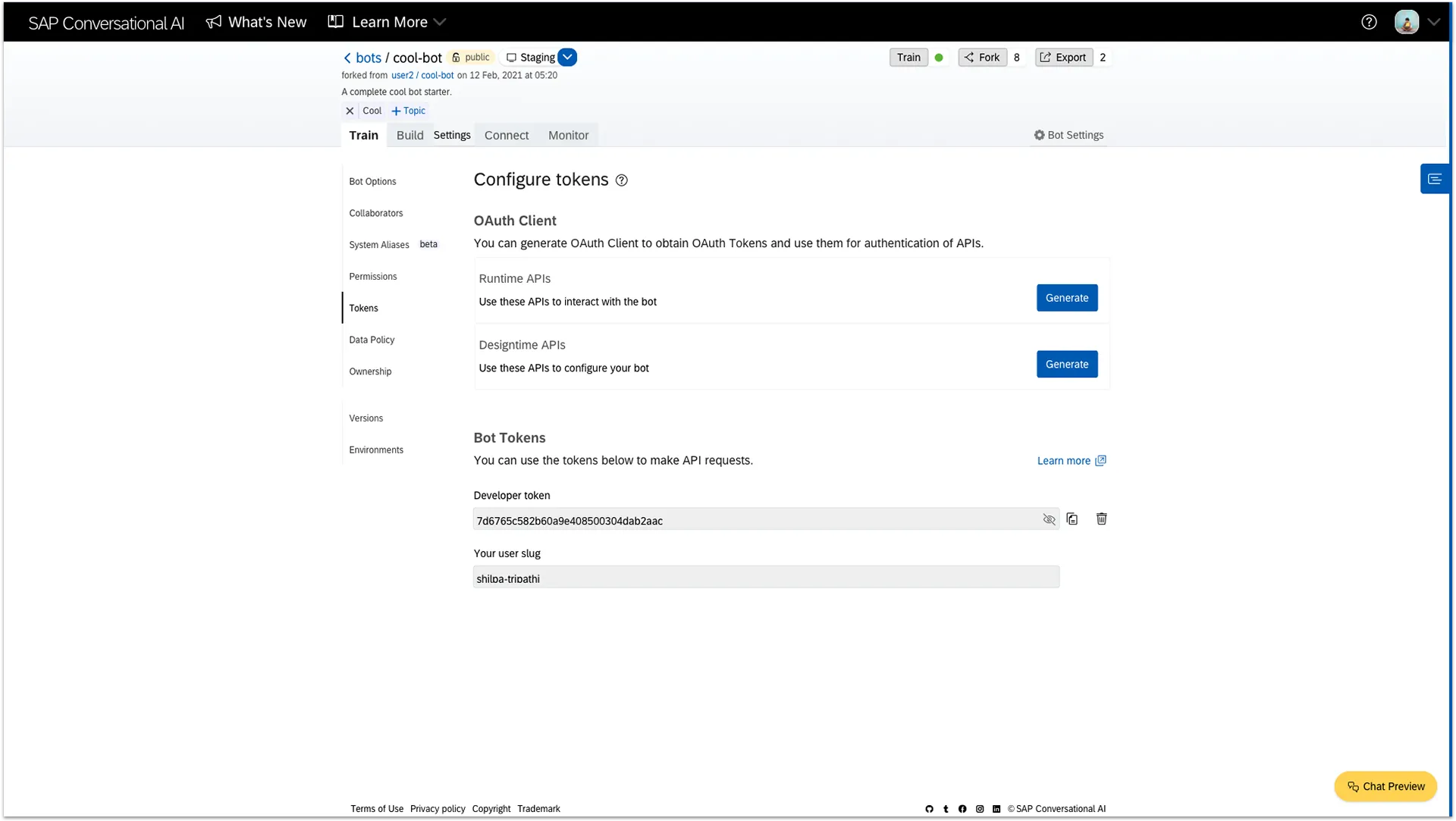
Task: Toggle developer token visibility eye icon
Action: pos(1049,519)
